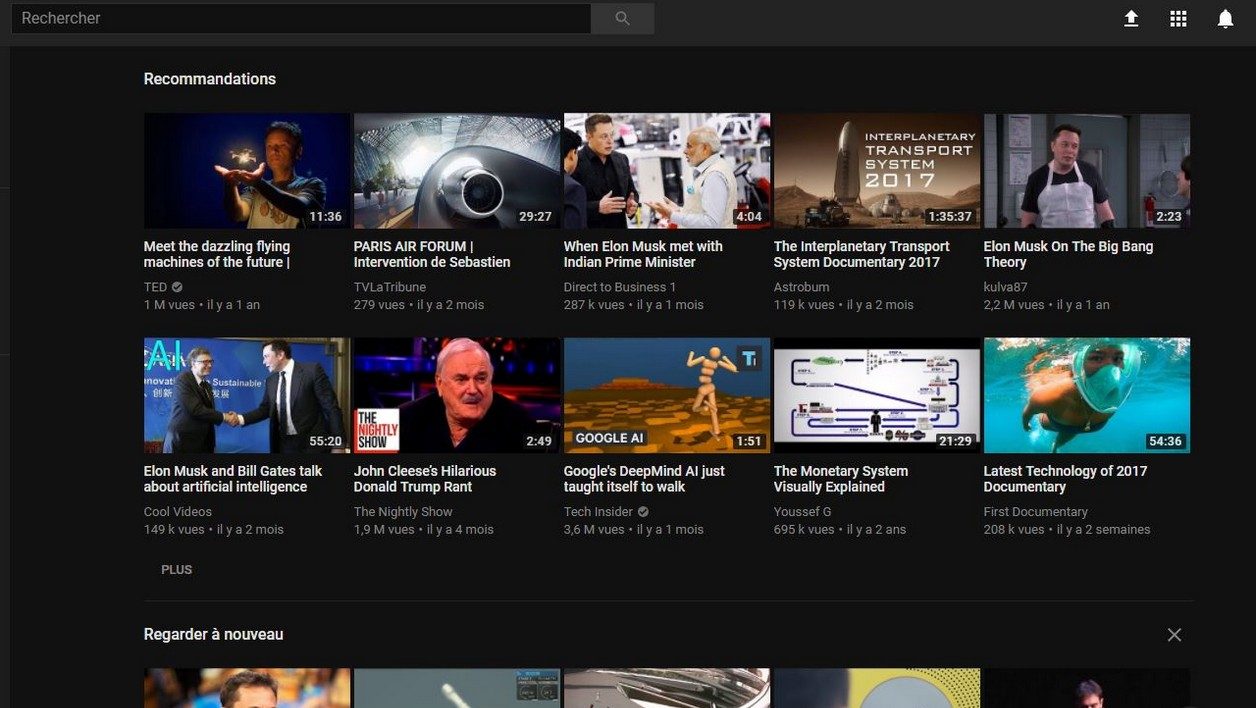Click the '119 k vues' view count text

804,305
